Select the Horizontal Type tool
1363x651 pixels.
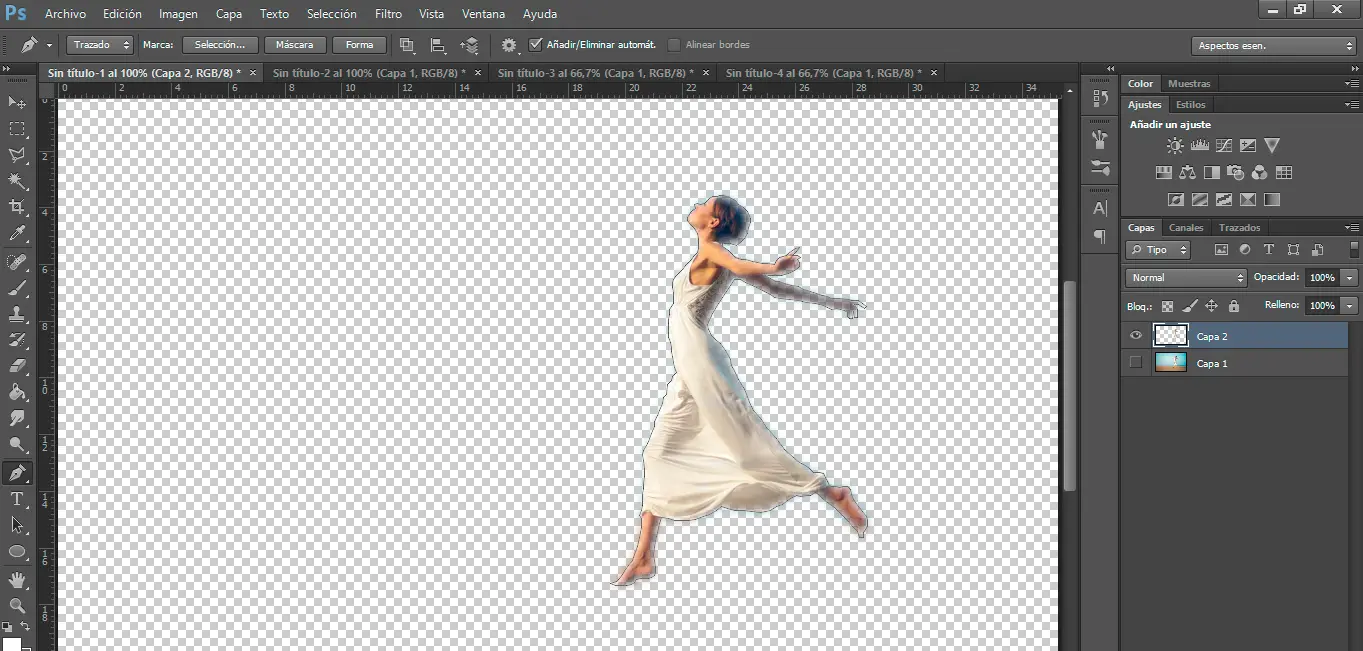point(17,499)
